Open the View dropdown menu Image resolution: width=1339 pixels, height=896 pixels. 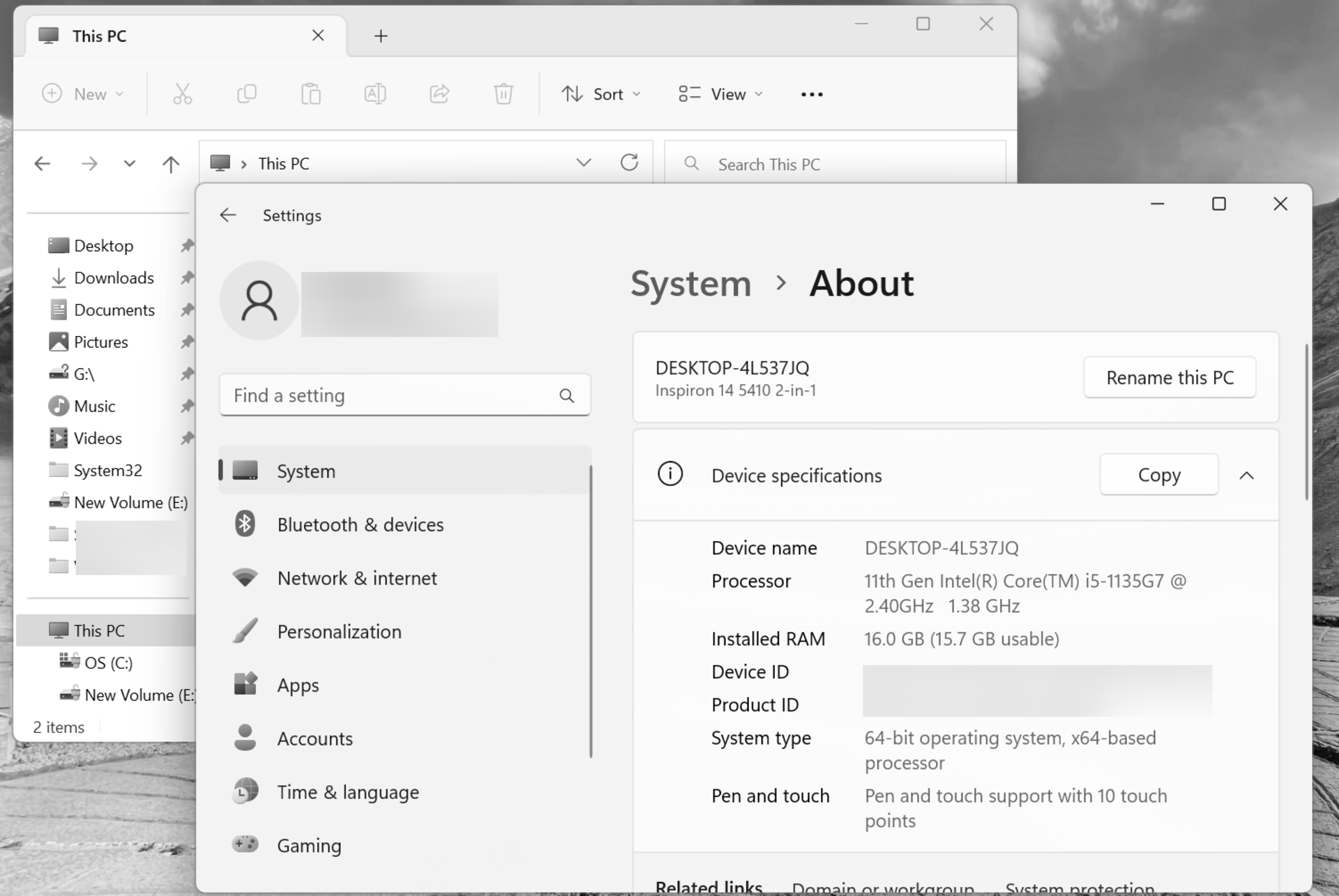point(721,94)
